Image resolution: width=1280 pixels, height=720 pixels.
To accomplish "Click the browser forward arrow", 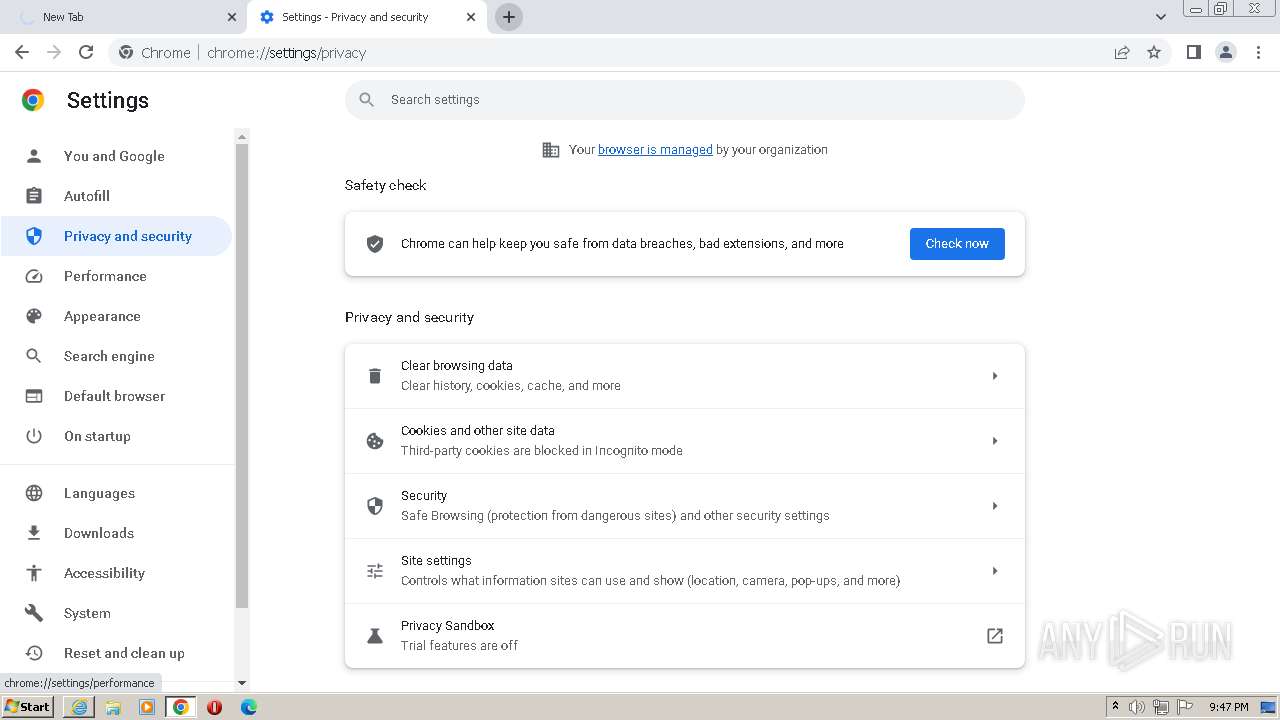I will pyautogui.click(x=54, y=52).
